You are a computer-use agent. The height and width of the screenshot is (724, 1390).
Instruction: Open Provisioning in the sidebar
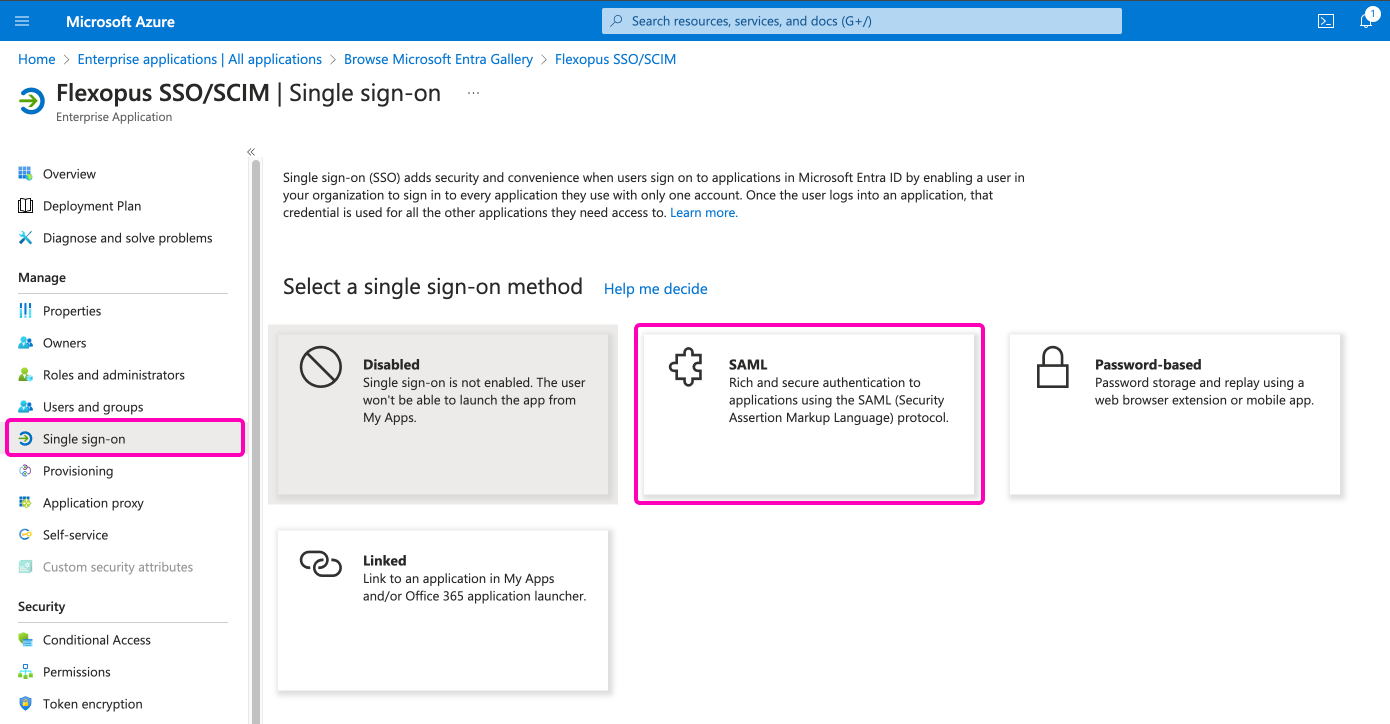point(77,471)
